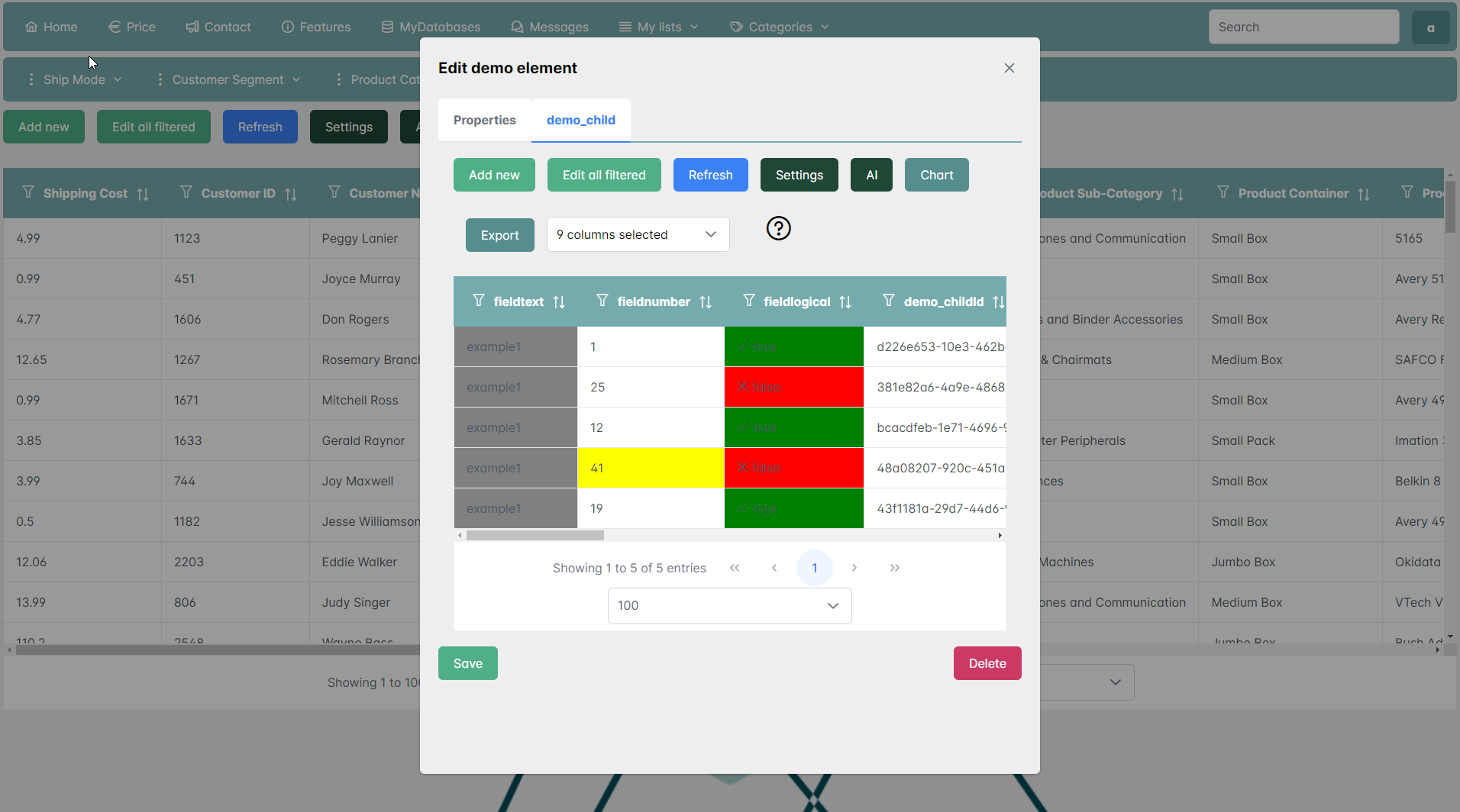The height and width of the screenshot is (812, 1460).
Task: Sort the Customer ID column
Action: pyautogui.click(x=292, y=194)
